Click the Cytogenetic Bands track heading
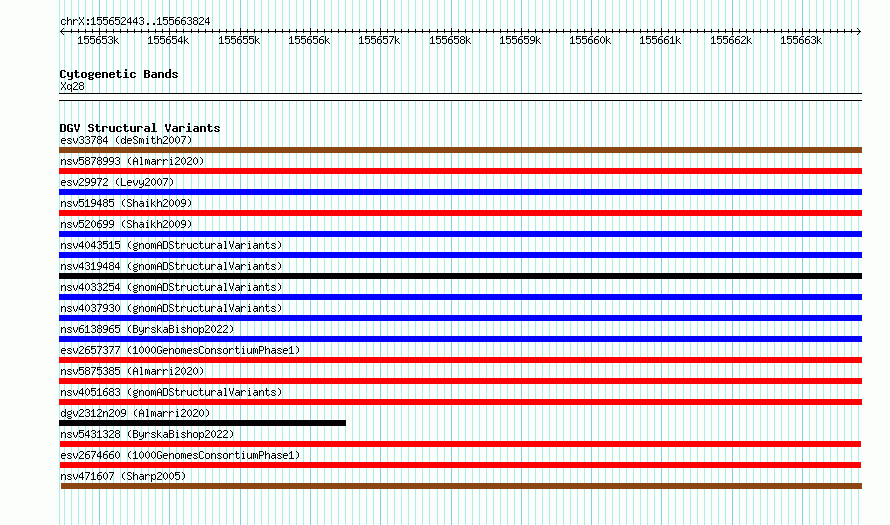 pyautogui.click(x=119, y=74)
